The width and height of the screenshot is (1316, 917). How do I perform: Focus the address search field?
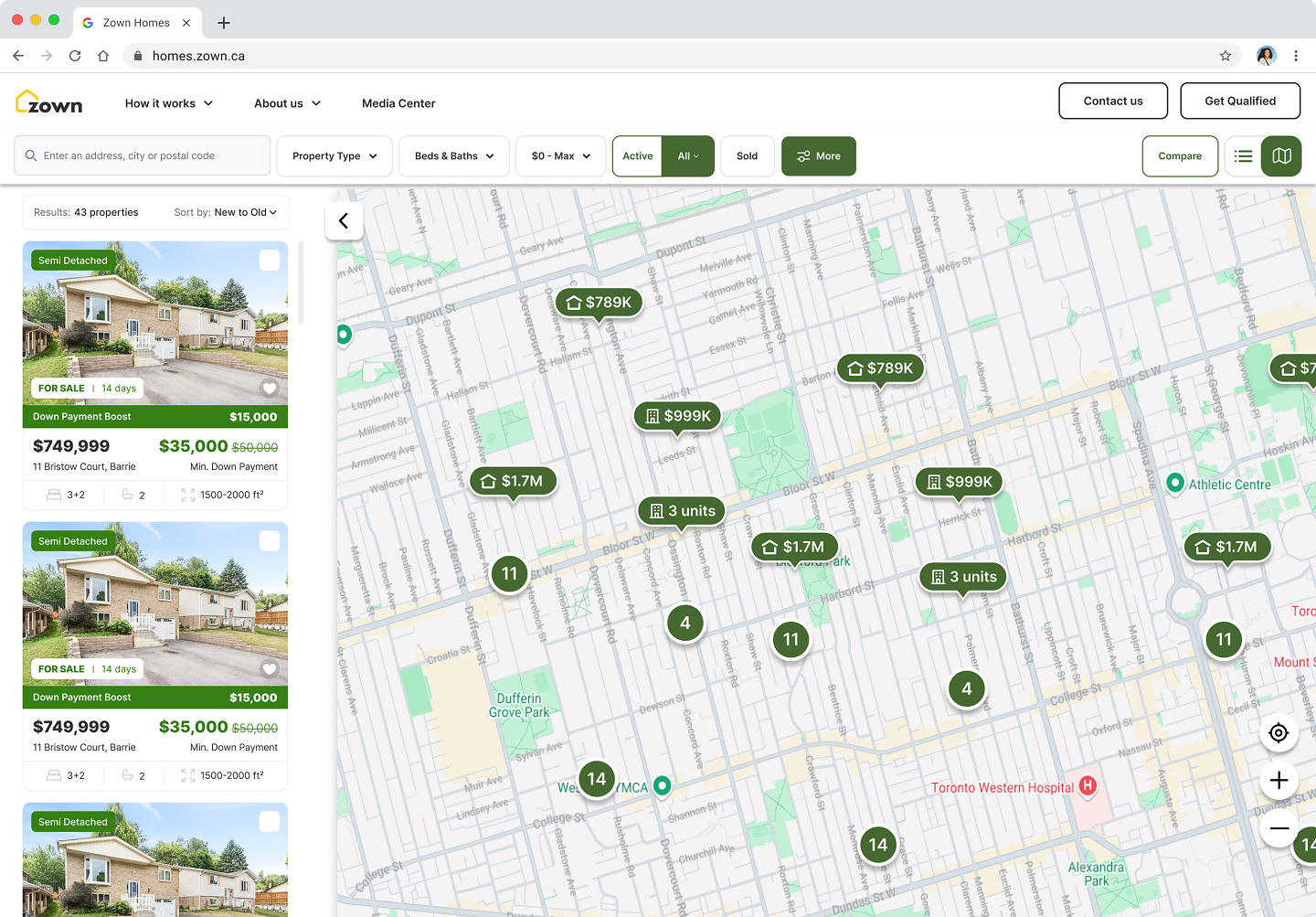(143, 156)
